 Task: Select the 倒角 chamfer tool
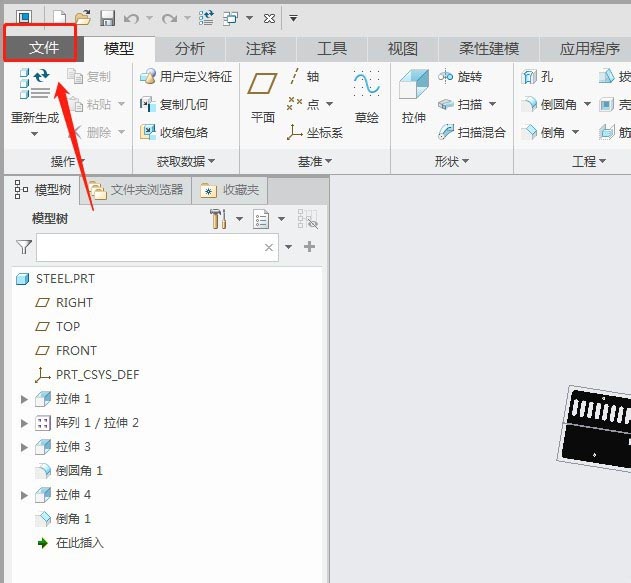point(542,132)
